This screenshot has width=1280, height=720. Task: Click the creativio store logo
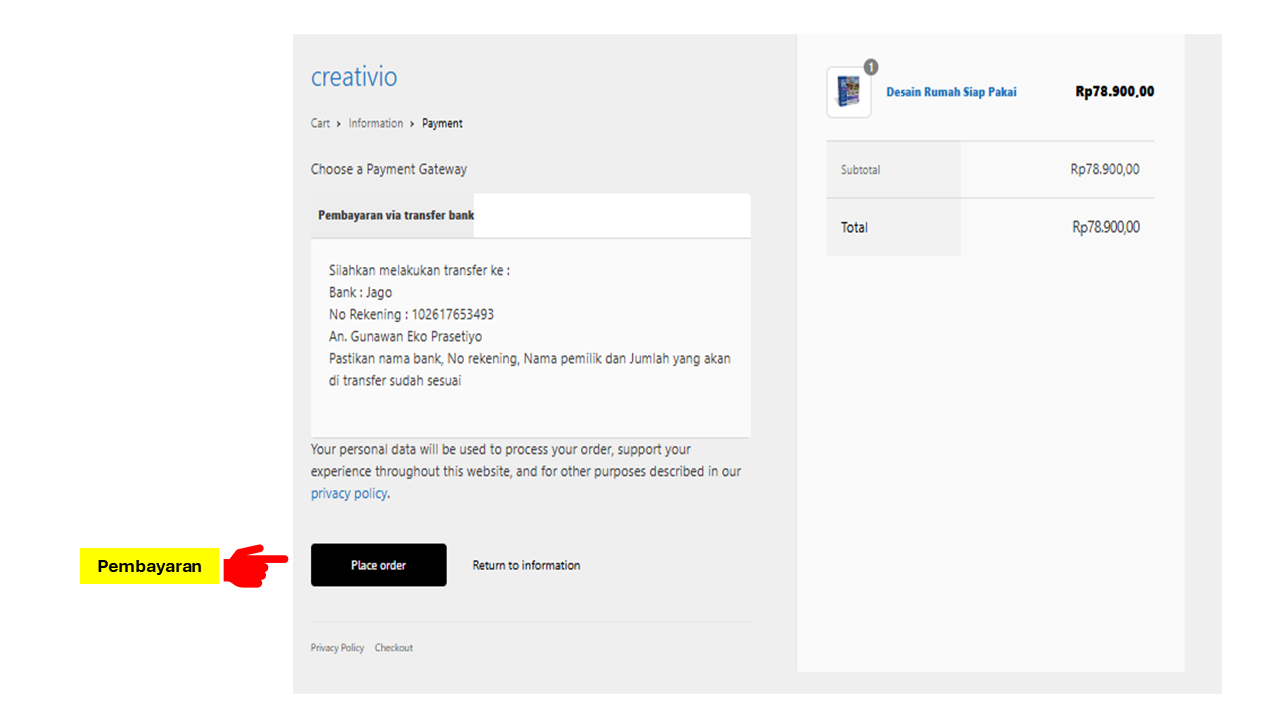coord(354,77)
